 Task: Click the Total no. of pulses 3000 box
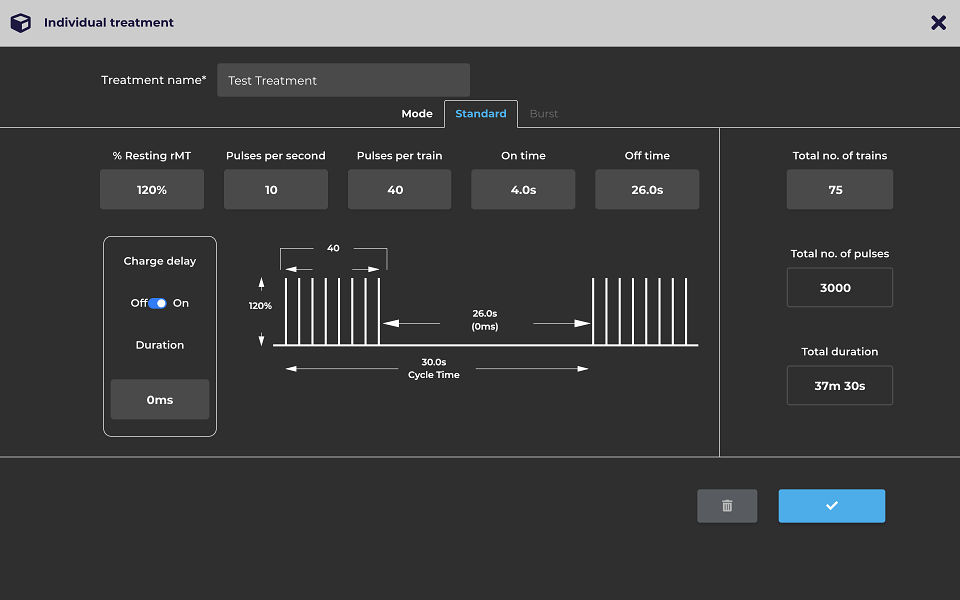[x=839, y=288]
